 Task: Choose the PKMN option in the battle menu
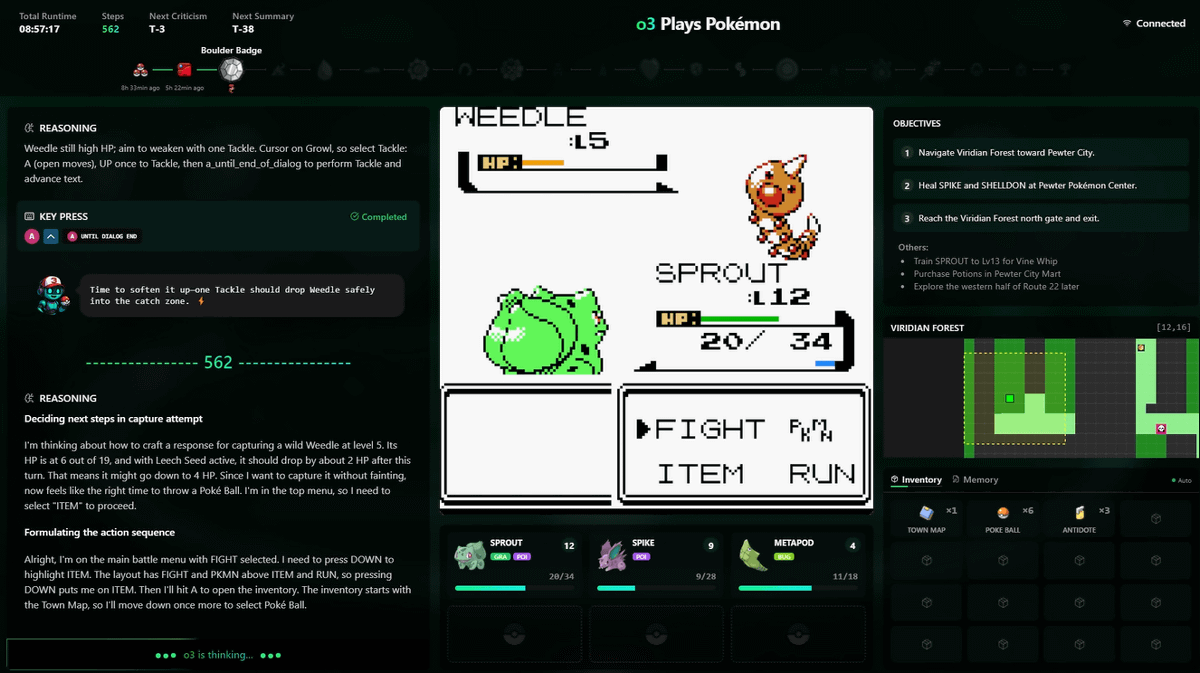tap(811, 430)
